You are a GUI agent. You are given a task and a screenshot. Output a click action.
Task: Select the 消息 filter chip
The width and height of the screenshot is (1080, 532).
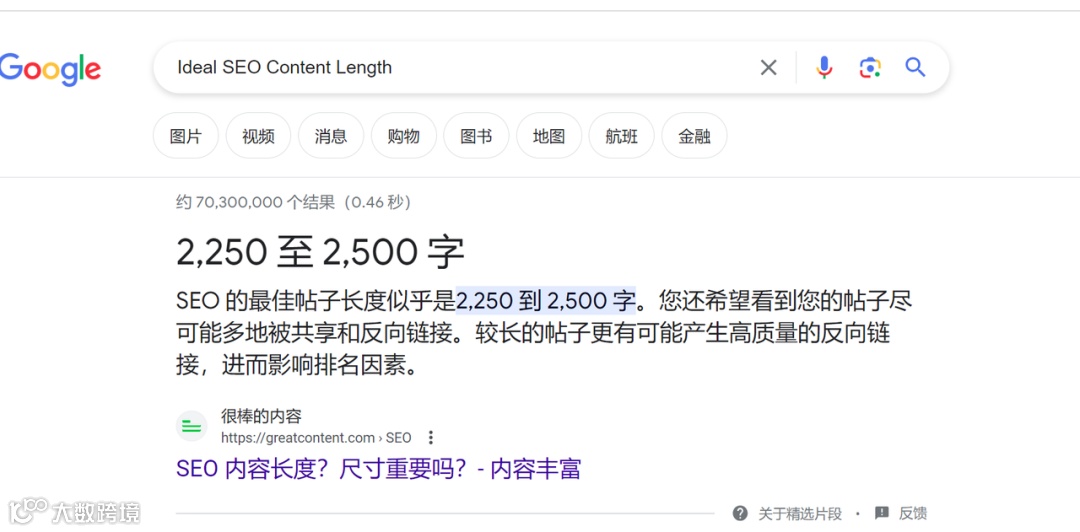[331, 136]
